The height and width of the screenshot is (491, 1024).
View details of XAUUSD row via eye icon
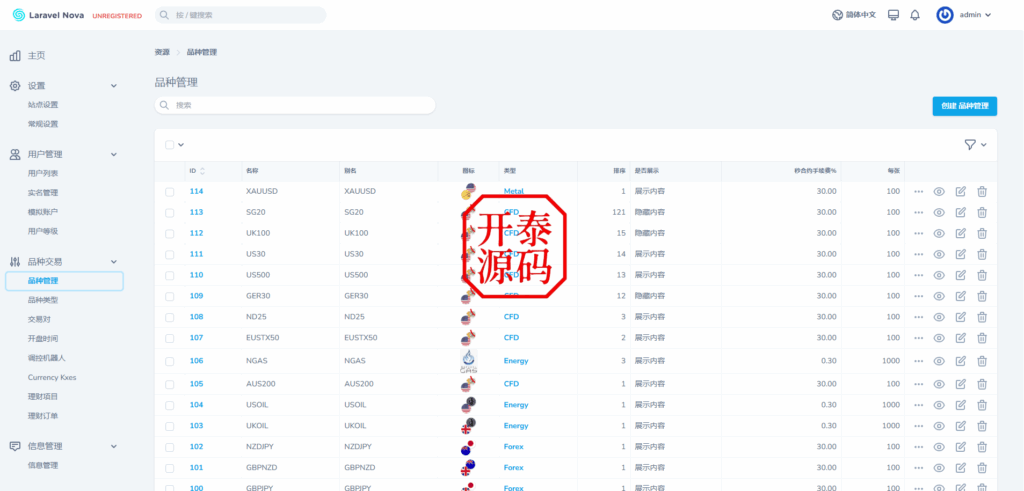[x=939, y=191]
